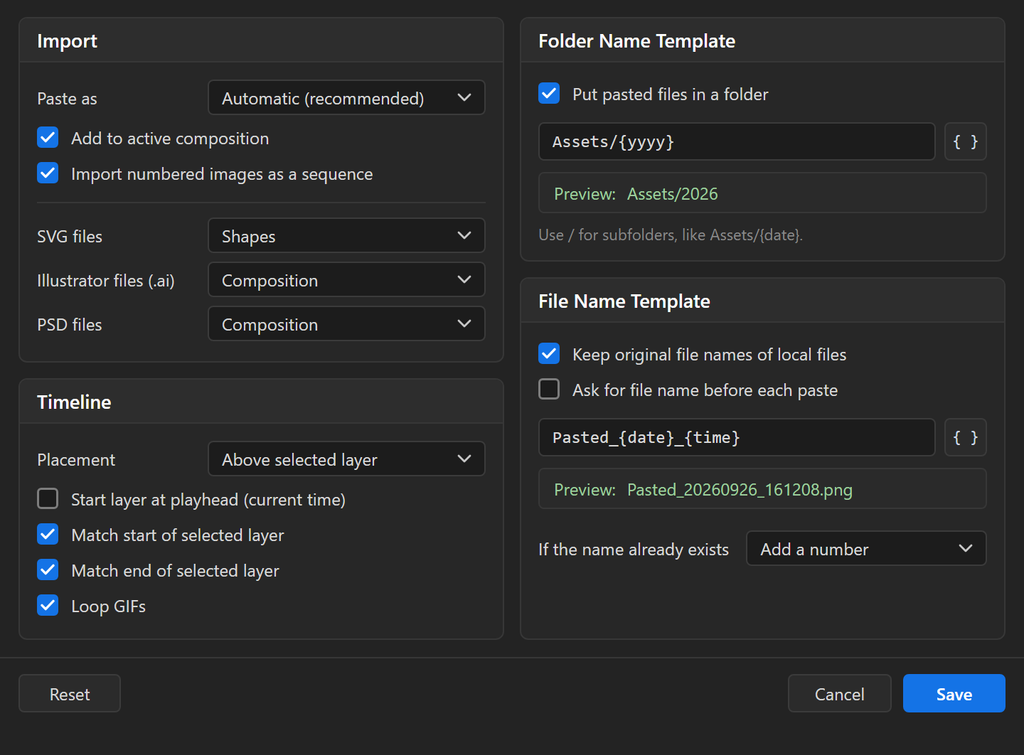1024x755 pixels.
Task: Toggle Loop GIFs checkbox
Action: coord(48,605)
